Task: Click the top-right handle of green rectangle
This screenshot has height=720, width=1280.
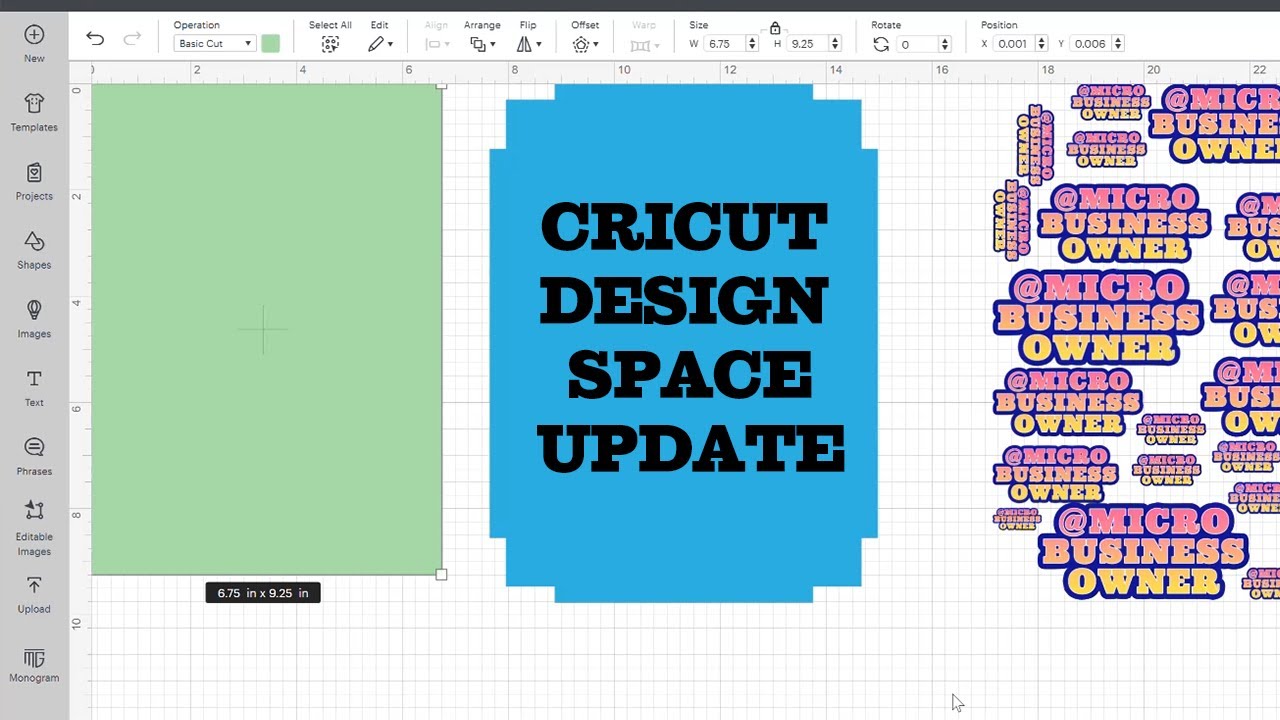Action: pos(442,85)
